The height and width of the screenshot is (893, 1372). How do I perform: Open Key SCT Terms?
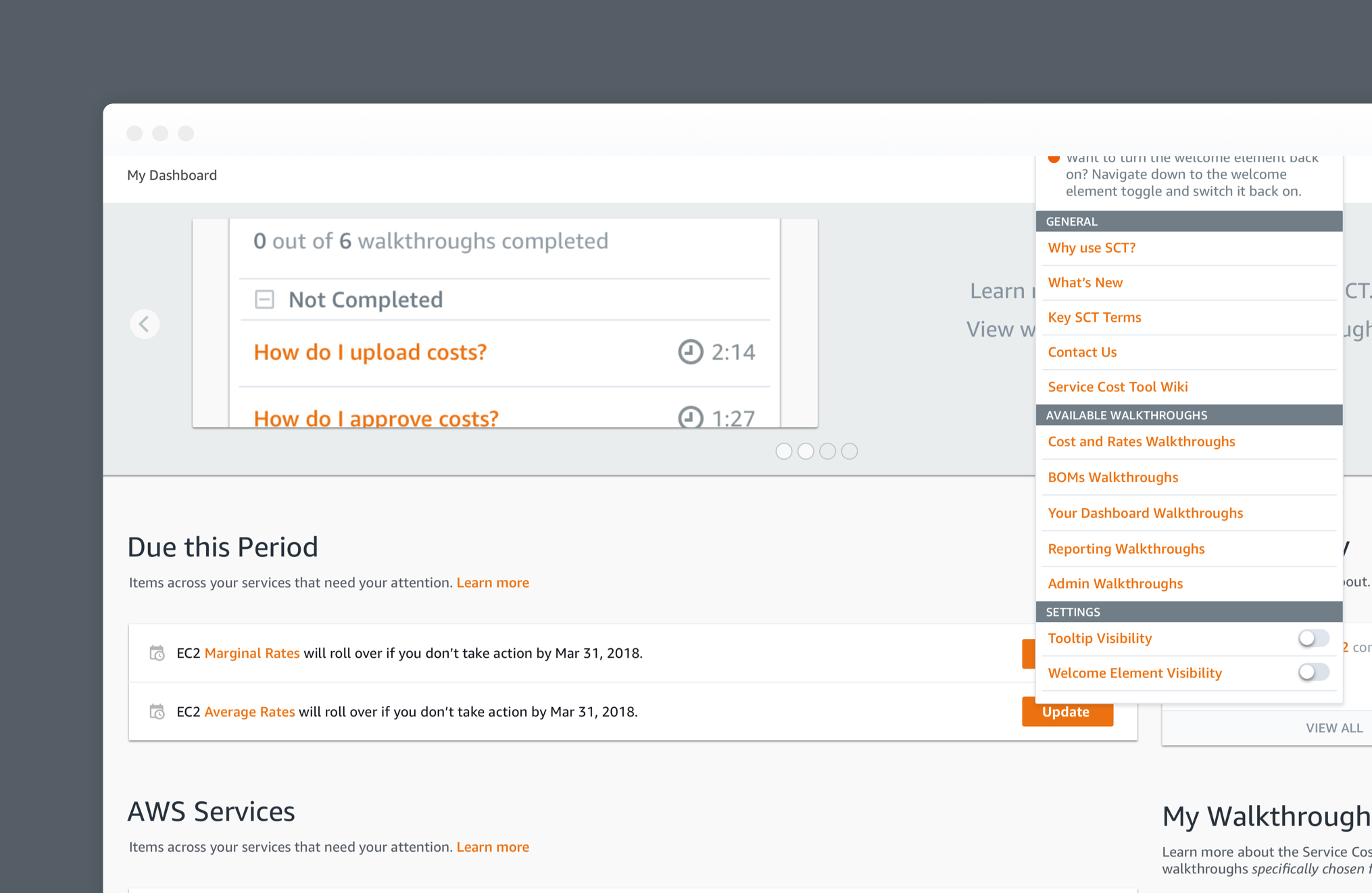tap(1094, 317)
